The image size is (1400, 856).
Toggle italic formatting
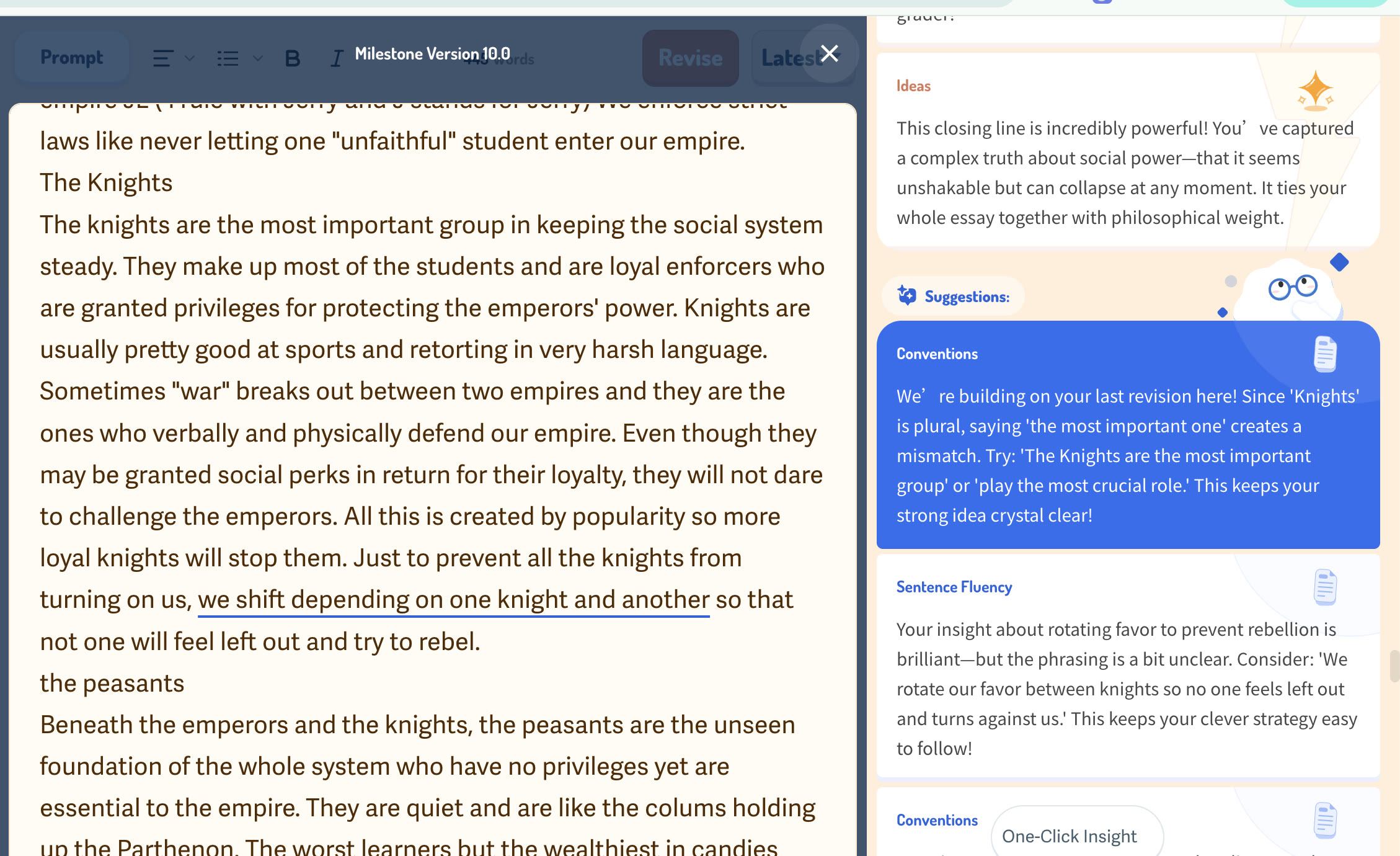(337, 58)
